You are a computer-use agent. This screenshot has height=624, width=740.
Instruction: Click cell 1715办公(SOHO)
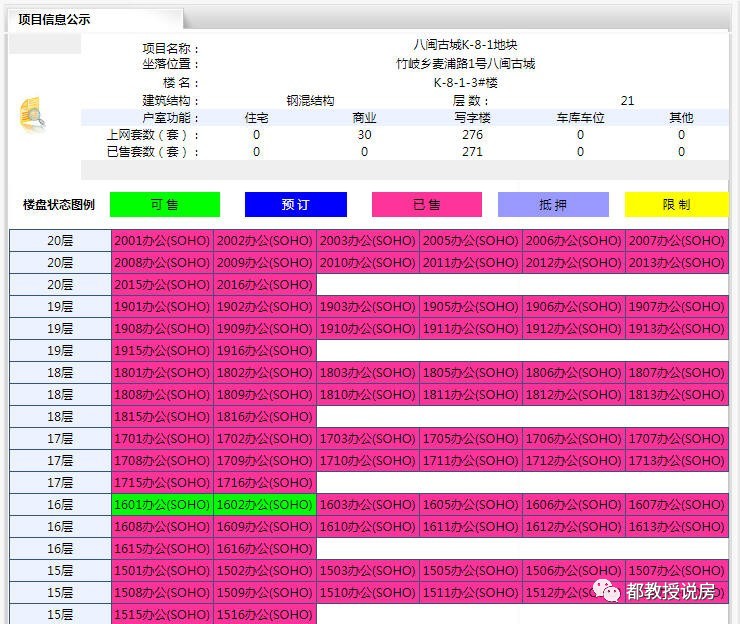click(162, 483)
